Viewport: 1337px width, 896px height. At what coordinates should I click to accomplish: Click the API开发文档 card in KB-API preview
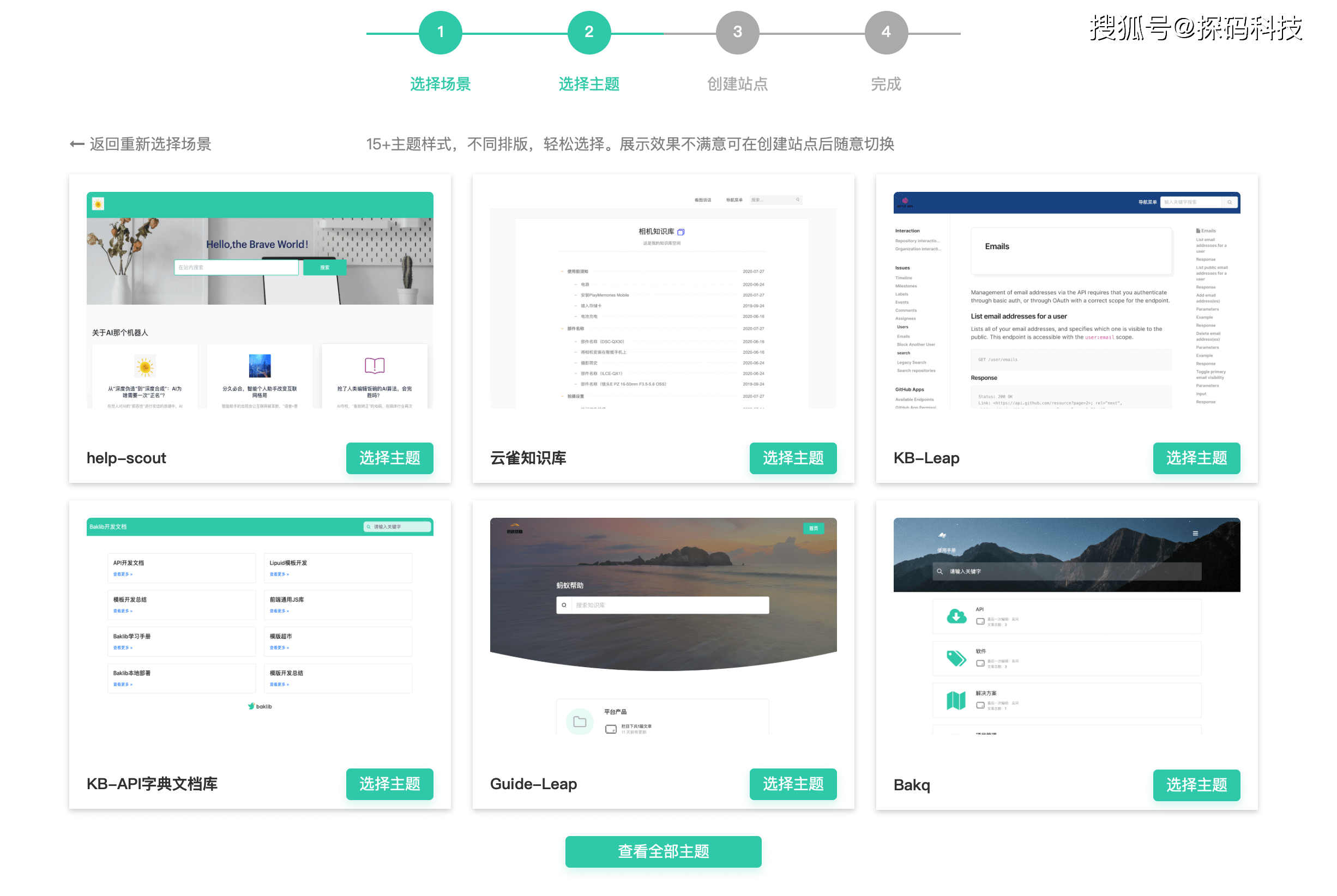point(181,568)
